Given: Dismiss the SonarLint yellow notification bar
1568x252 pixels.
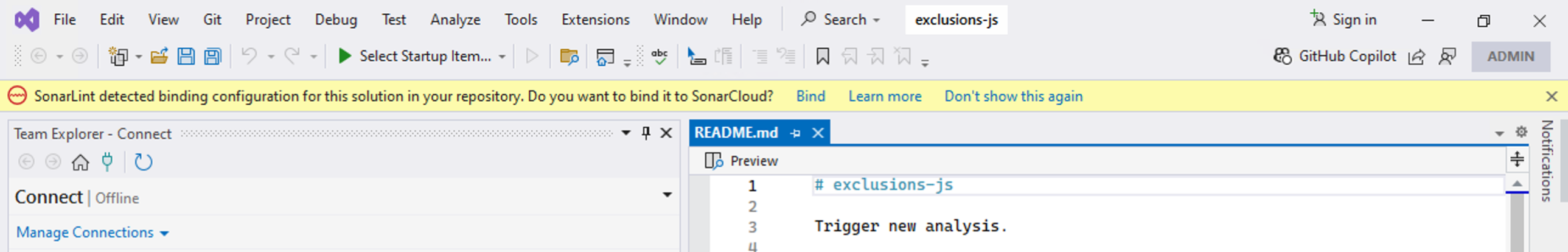Looking at the screenshot, I should pos(1552,96).
